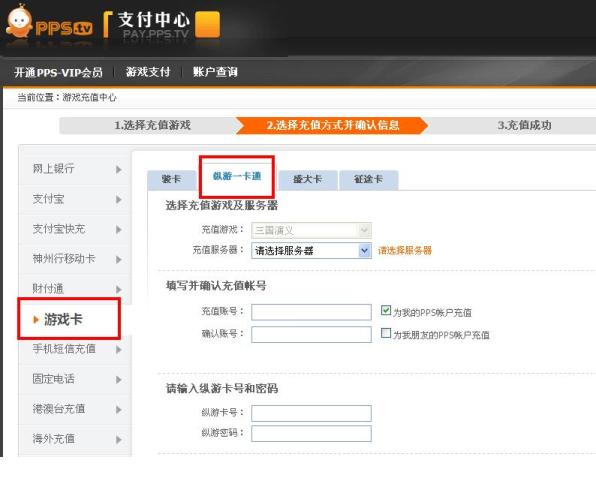This screenshot has width=596, height=484.
Task: Click arrow icon next to 海外充值
Action: pyautogui.click(x=119, y=440)
